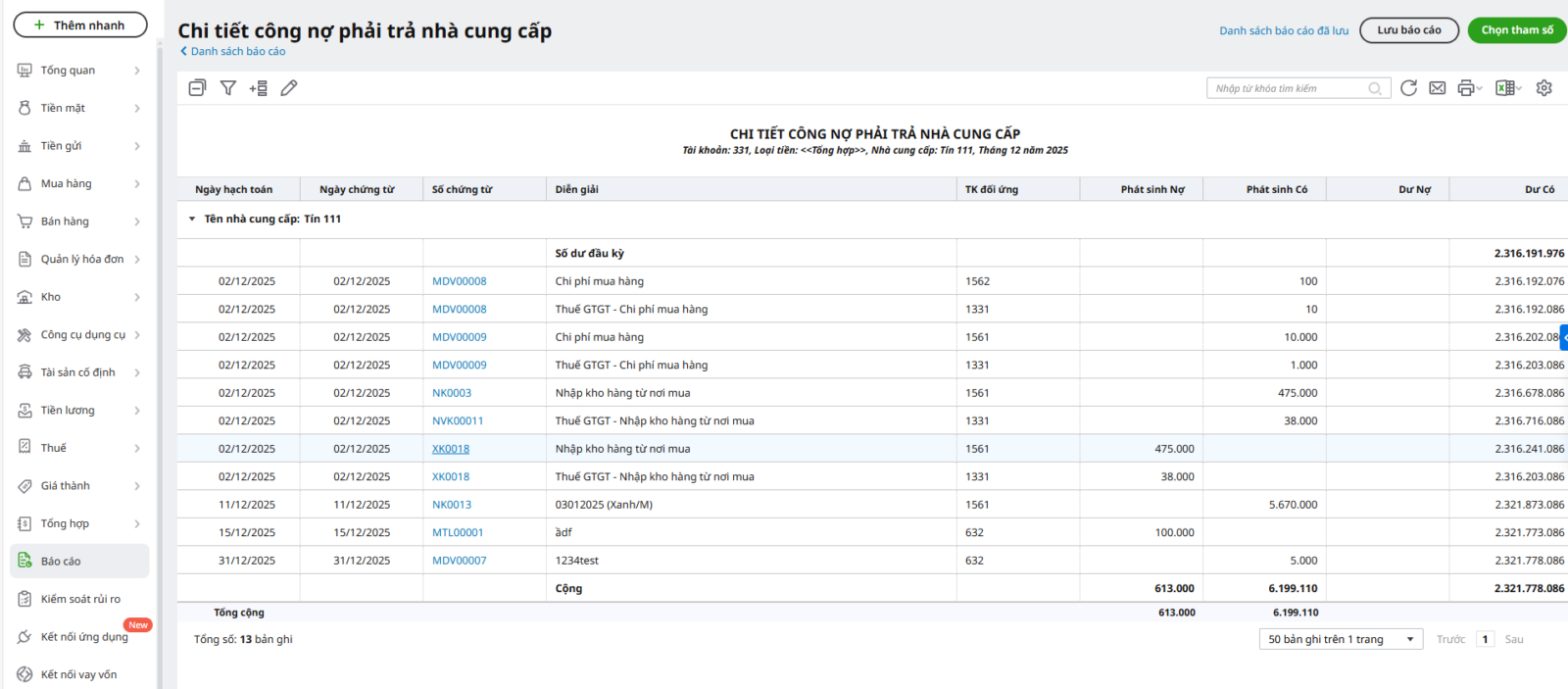
Task: Open the print options icon
Action: point(1468,88)
